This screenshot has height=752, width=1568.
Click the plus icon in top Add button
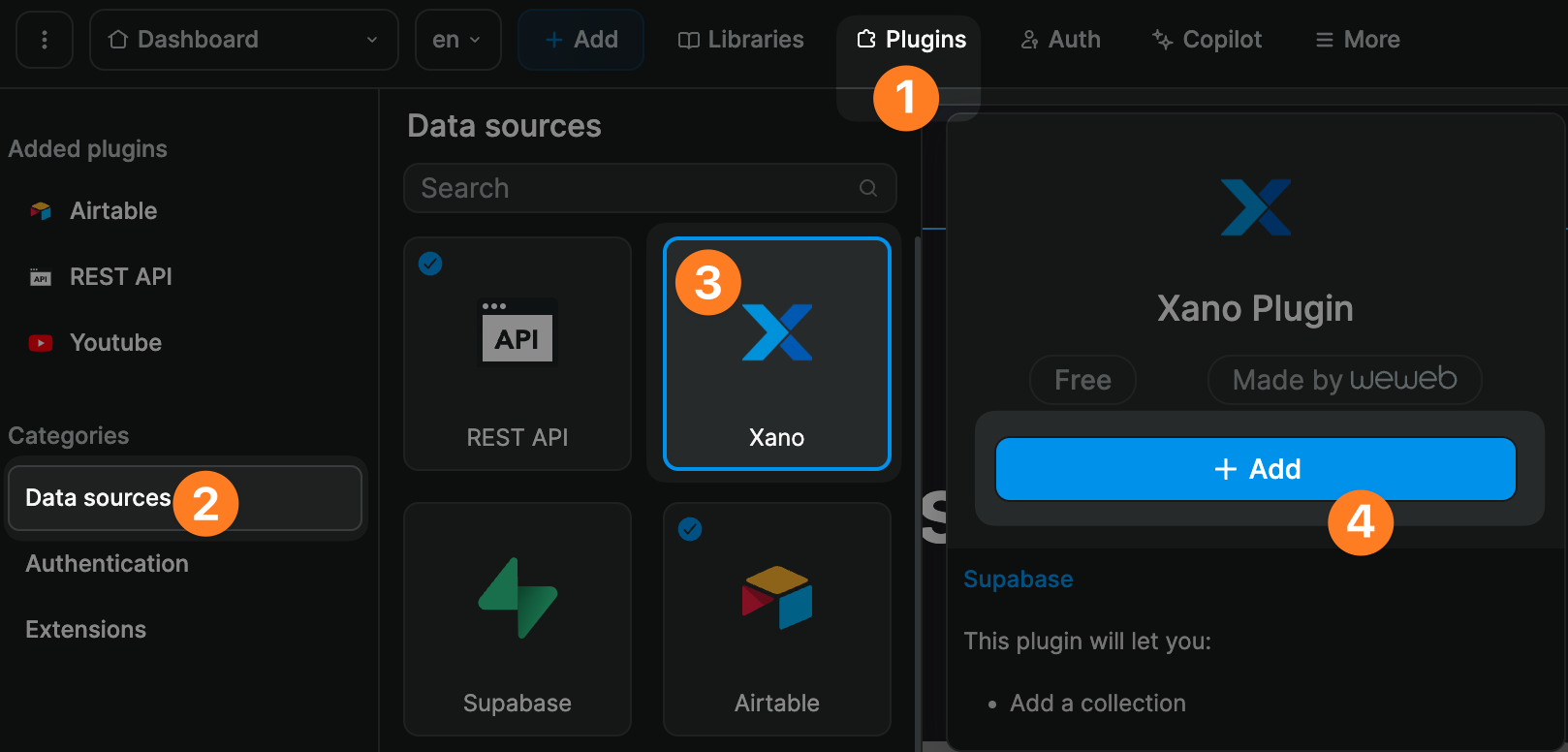[x=554, y=40]
